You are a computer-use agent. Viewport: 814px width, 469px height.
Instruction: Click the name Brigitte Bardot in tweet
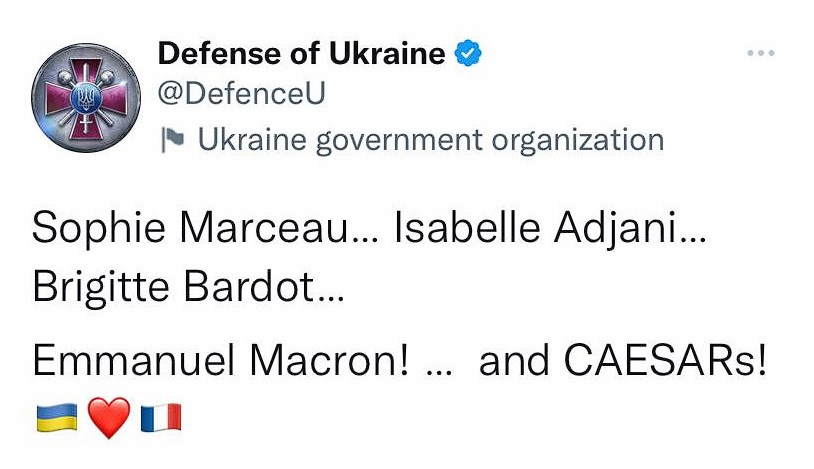click(172, 287)
